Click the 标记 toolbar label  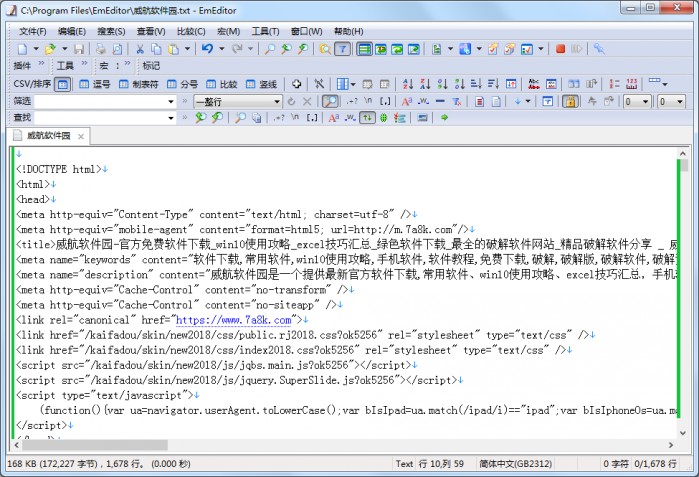pyautogui.click(x=151, y=66)
